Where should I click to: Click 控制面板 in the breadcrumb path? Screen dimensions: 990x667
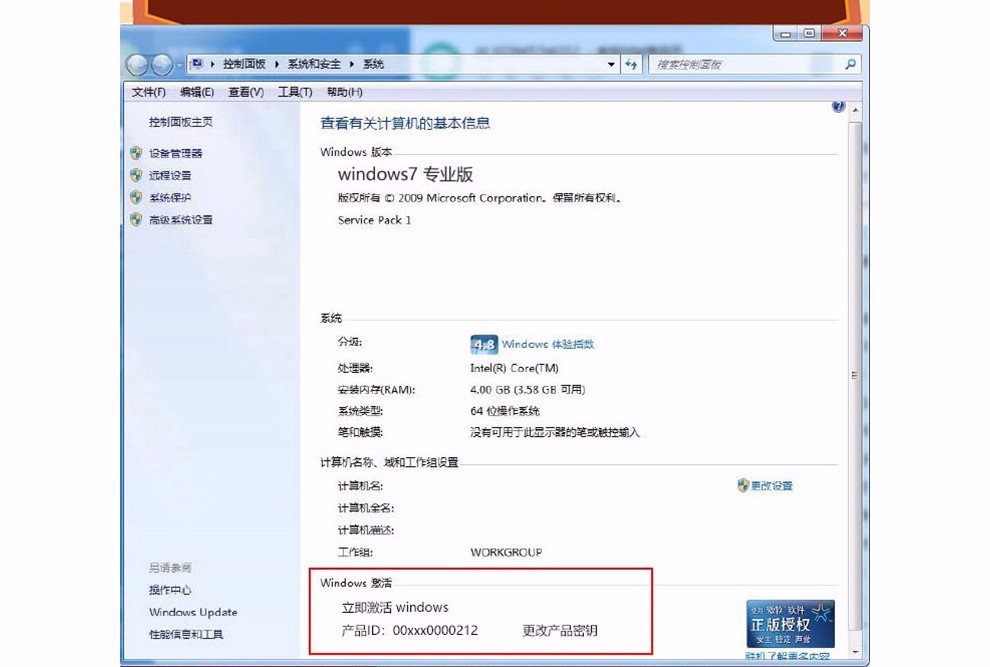tap(244, 64)
